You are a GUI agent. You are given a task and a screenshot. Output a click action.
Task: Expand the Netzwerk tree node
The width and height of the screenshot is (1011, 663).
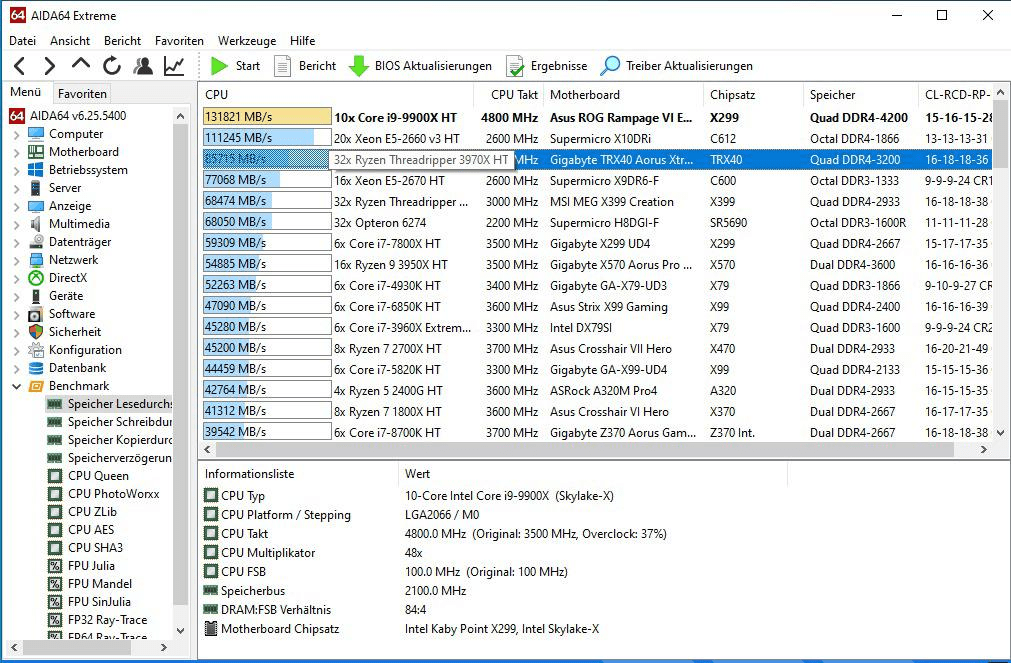click(x=17, y=260)
